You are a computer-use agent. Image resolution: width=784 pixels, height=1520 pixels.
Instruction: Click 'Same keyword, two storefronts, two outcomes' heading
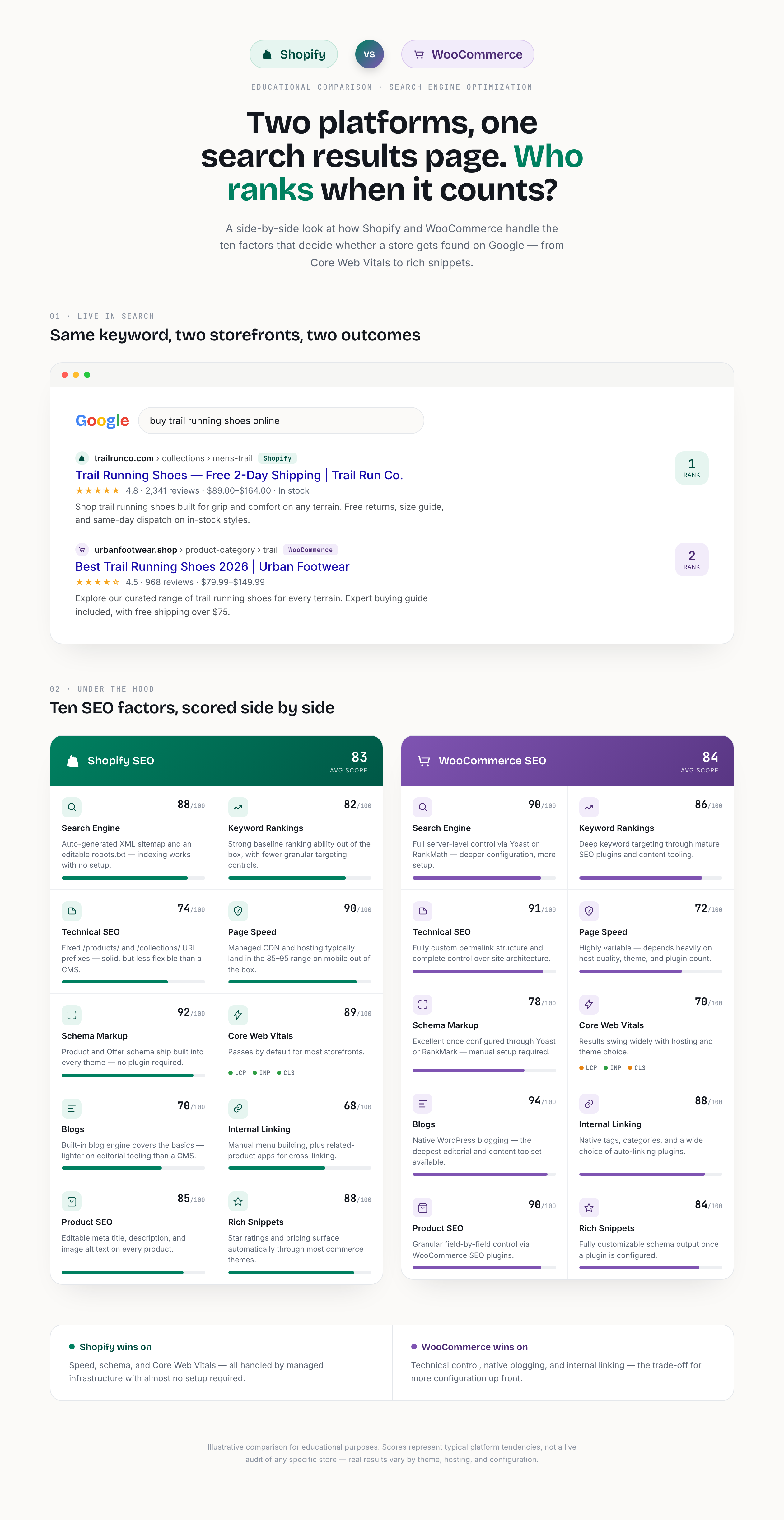click(x=236, y=335)
